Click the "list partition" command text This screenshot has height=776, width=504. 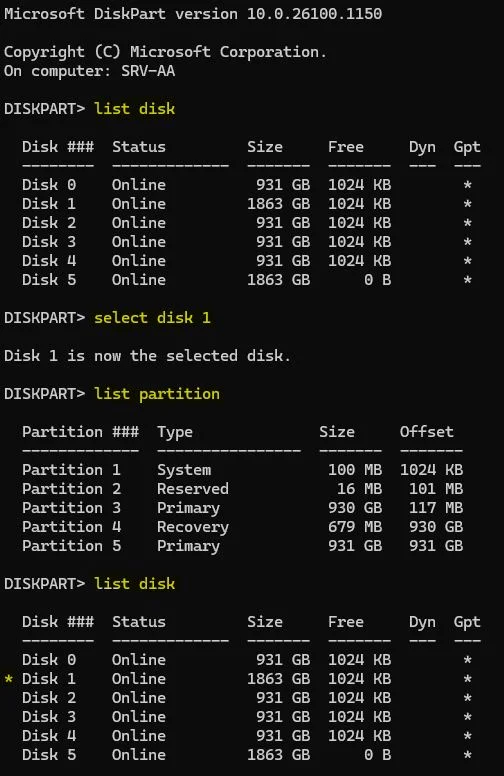(x=156, y=394)
